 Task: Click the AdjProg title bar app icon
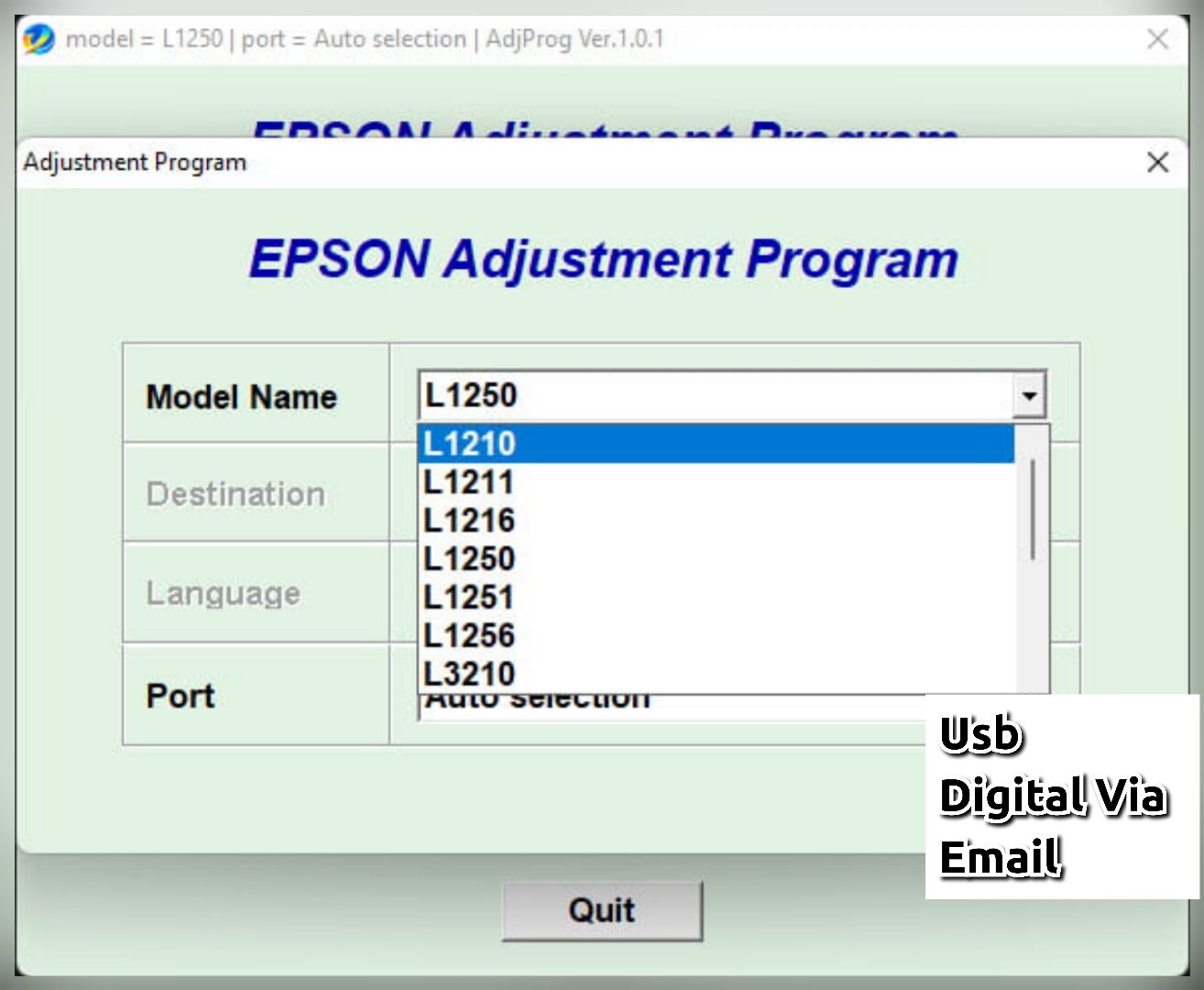38,38
